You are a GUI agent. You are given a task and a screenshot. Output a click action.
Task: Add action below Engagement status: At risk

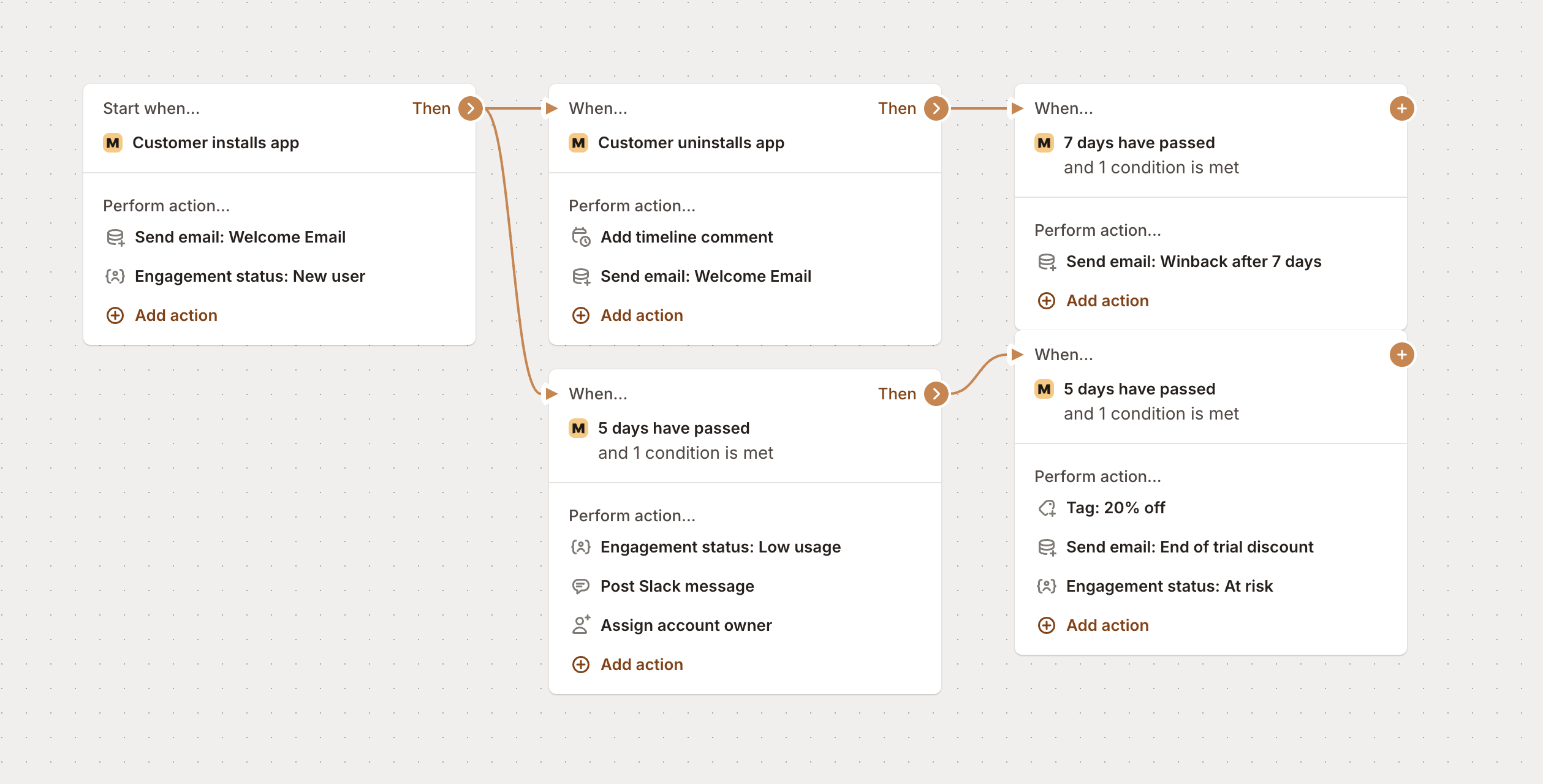(1107, 625)
